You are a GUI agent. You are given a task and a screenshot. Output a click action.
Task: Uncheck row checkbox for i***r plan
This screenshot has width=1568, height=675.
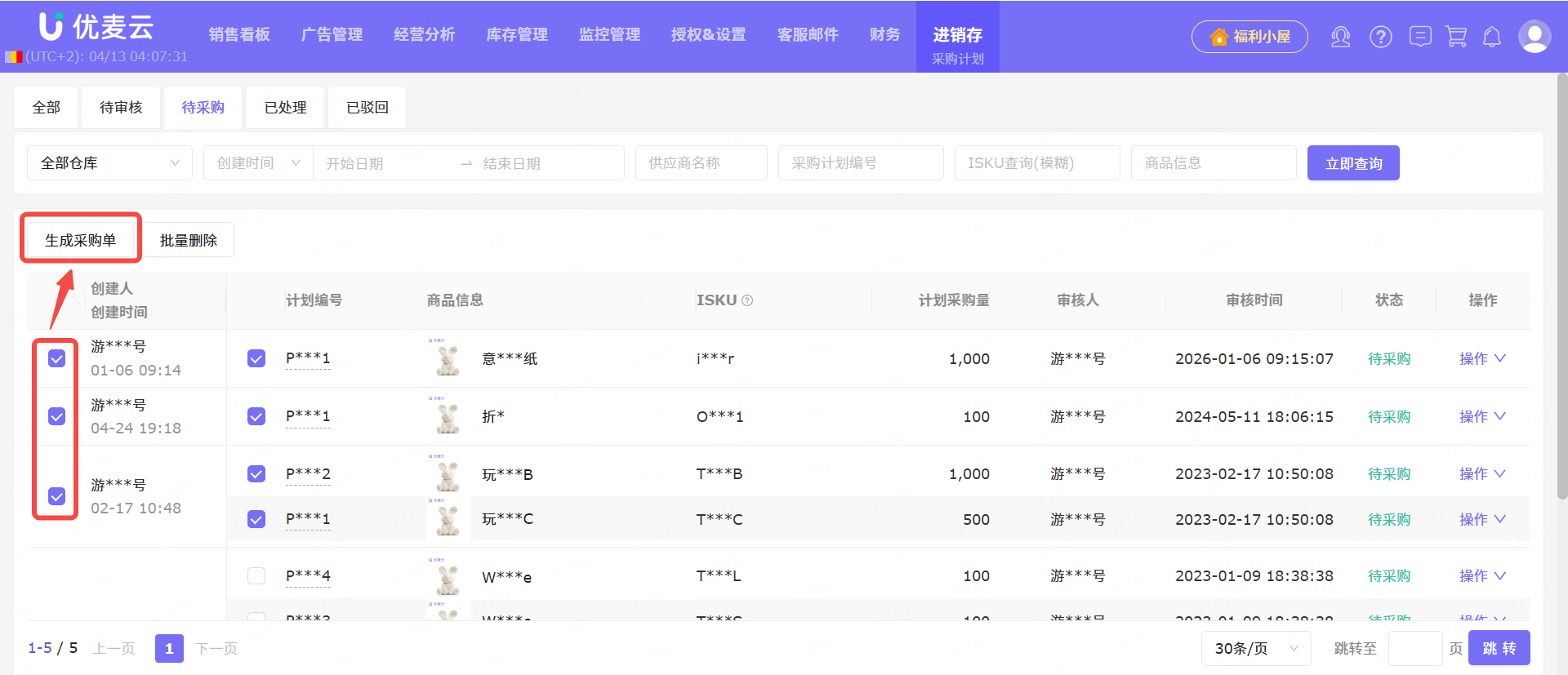click(x=256, y=358)
